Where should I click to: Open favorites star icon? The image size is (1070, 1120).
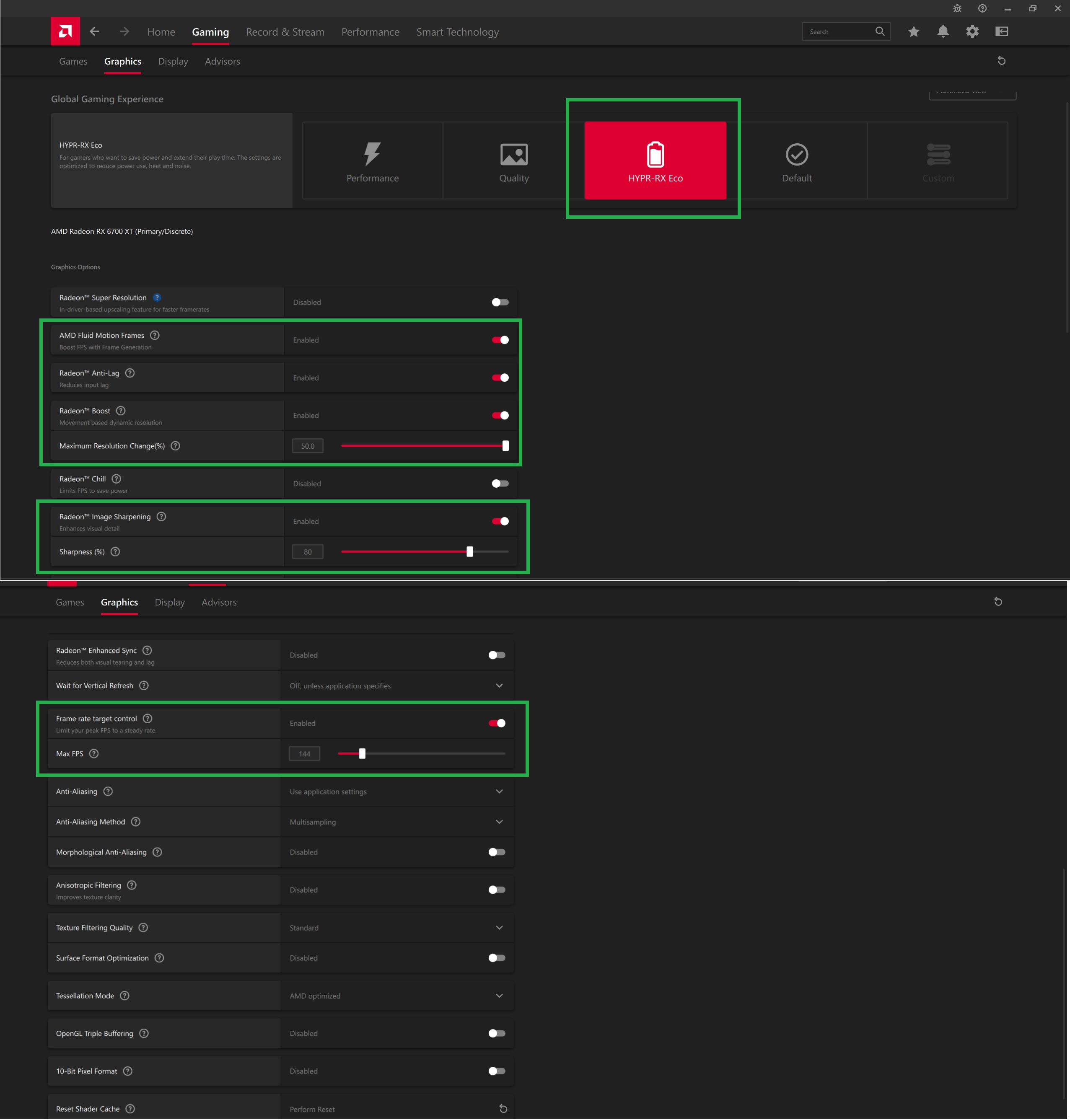(x=913, y=31)
